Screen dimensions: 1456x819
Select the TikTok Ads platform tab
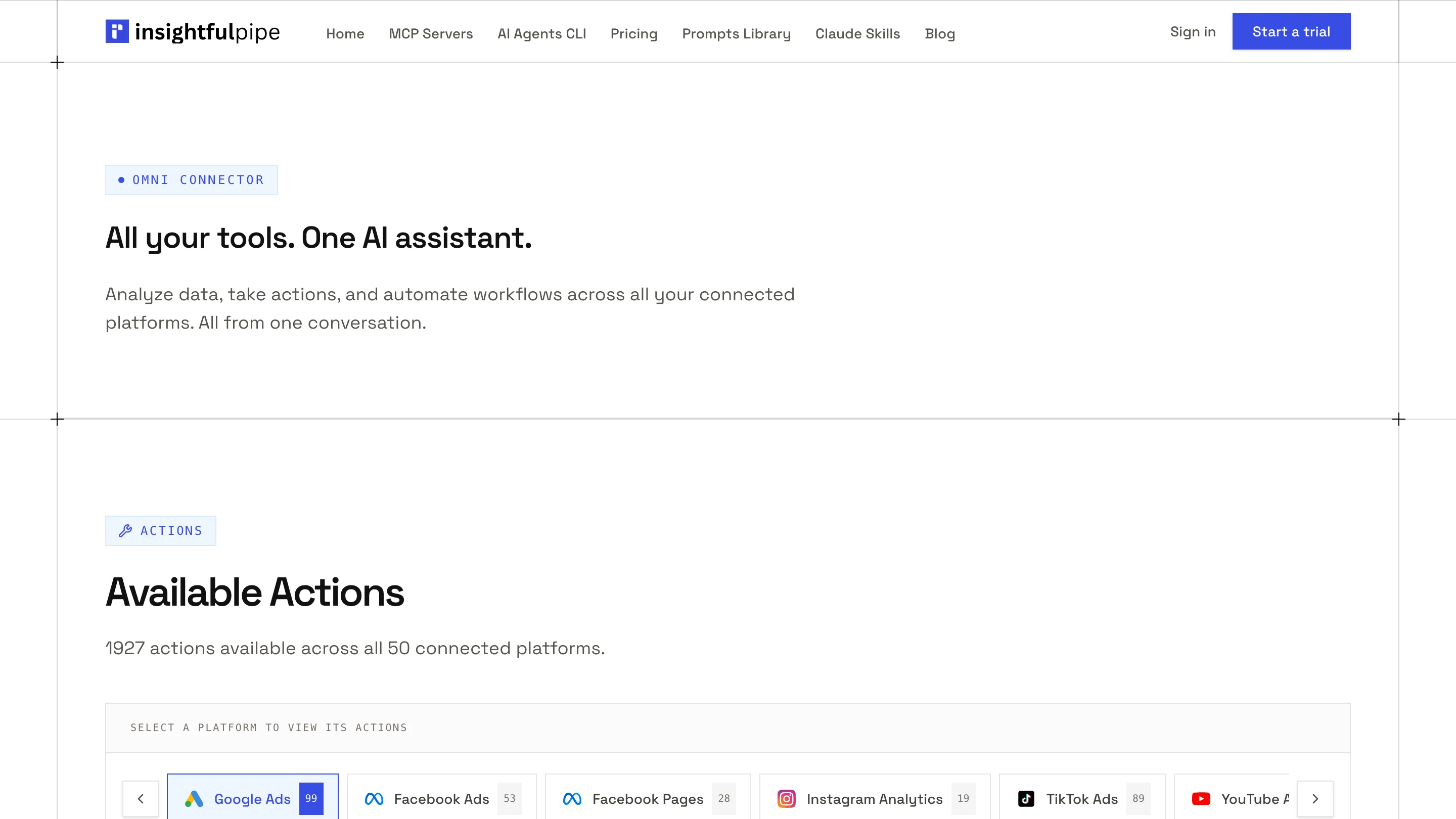pos(1082,797)
